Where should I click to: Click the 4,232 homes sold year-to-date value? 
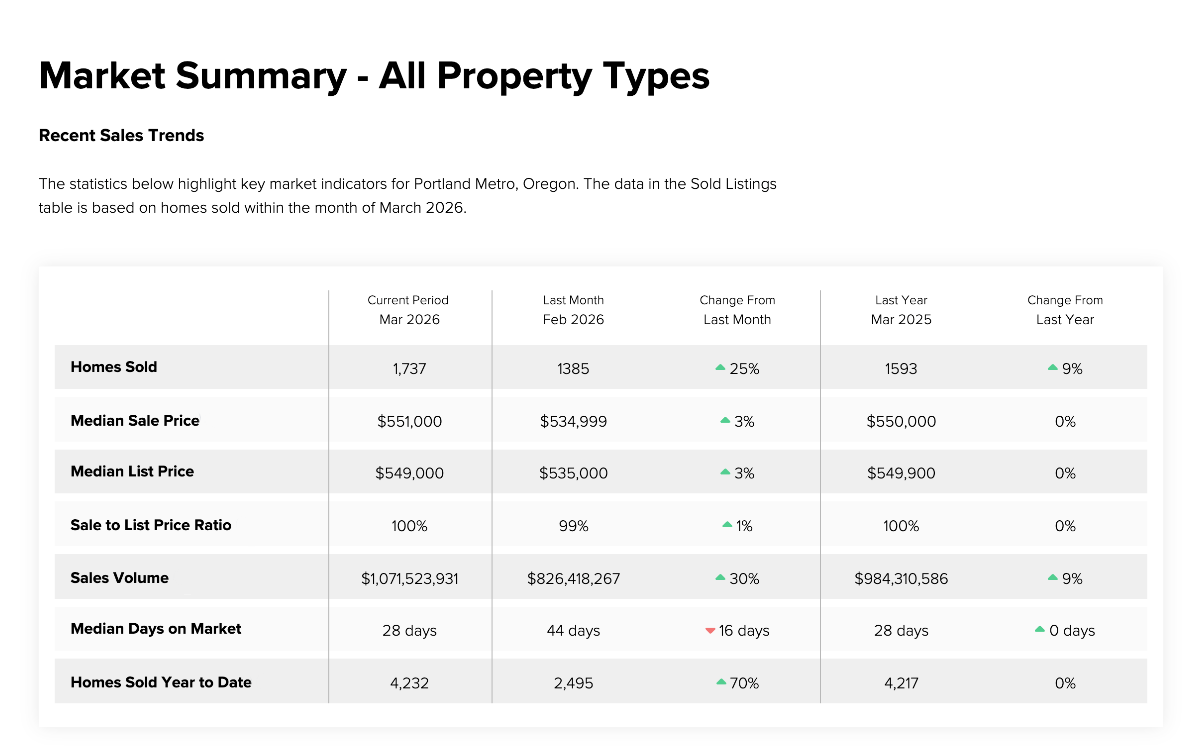point(409,683)
